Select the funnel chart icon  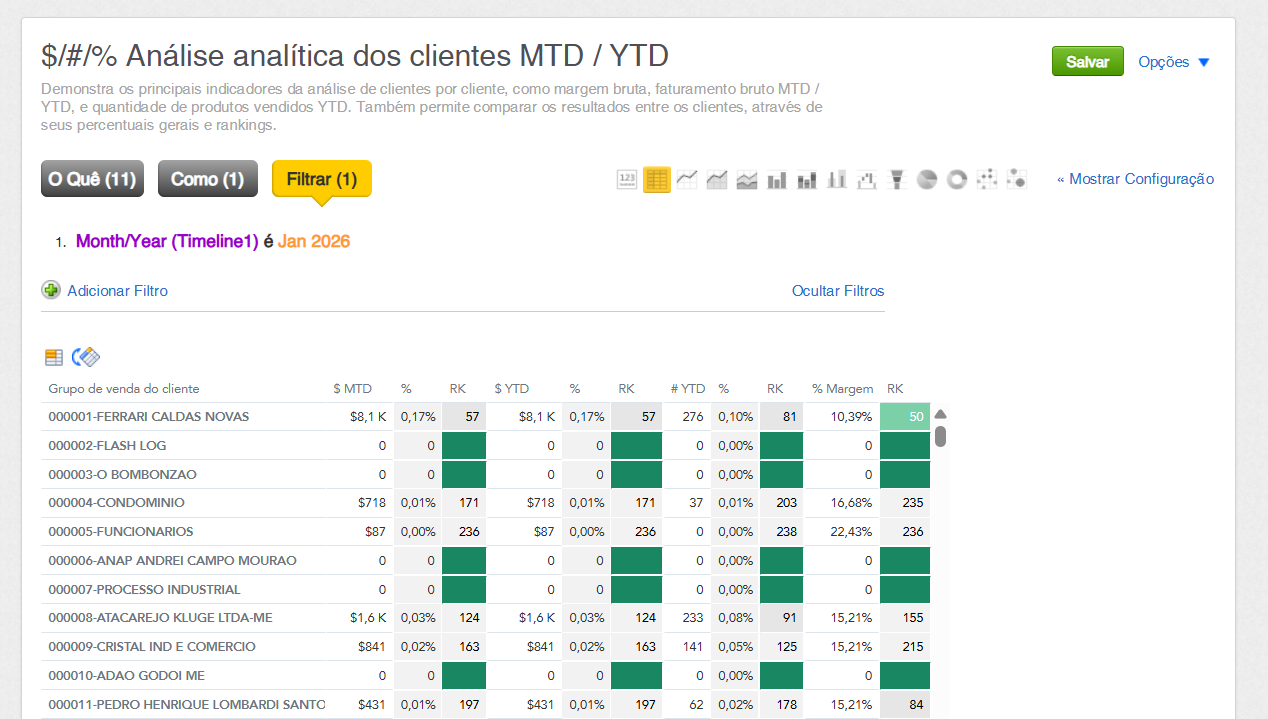pos(897,180)
